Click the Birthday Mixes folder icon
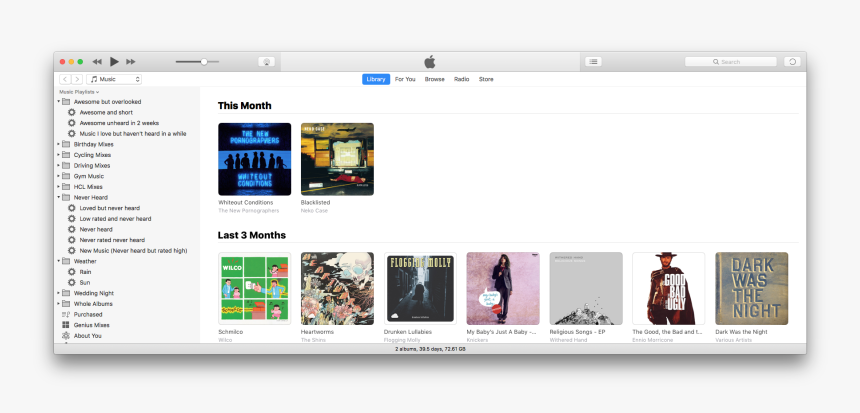 tap(66, 144)
